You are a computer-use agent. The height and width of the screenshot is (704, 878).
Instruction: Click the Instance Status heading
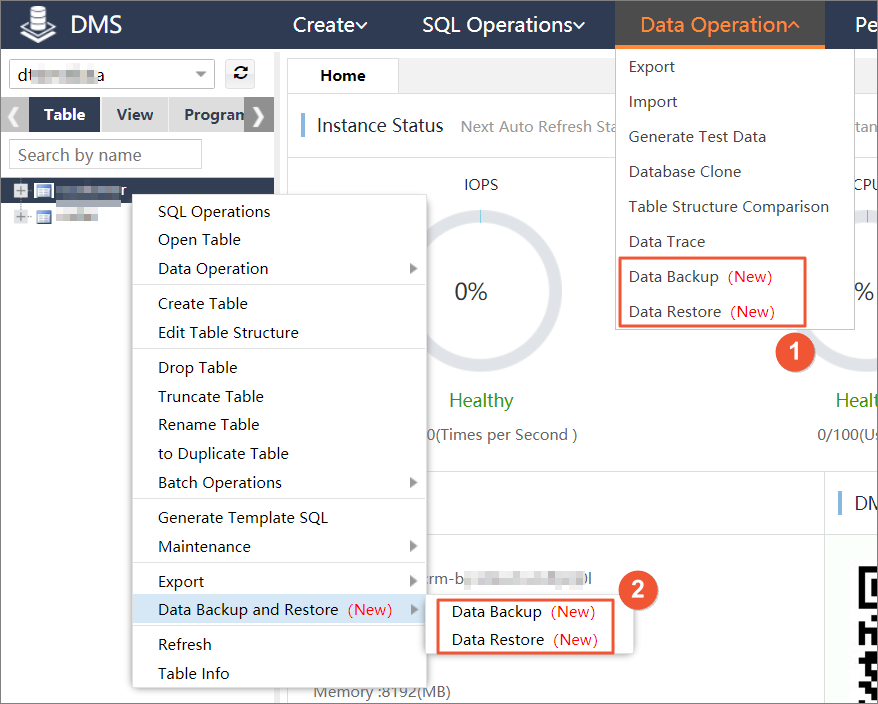380,125
